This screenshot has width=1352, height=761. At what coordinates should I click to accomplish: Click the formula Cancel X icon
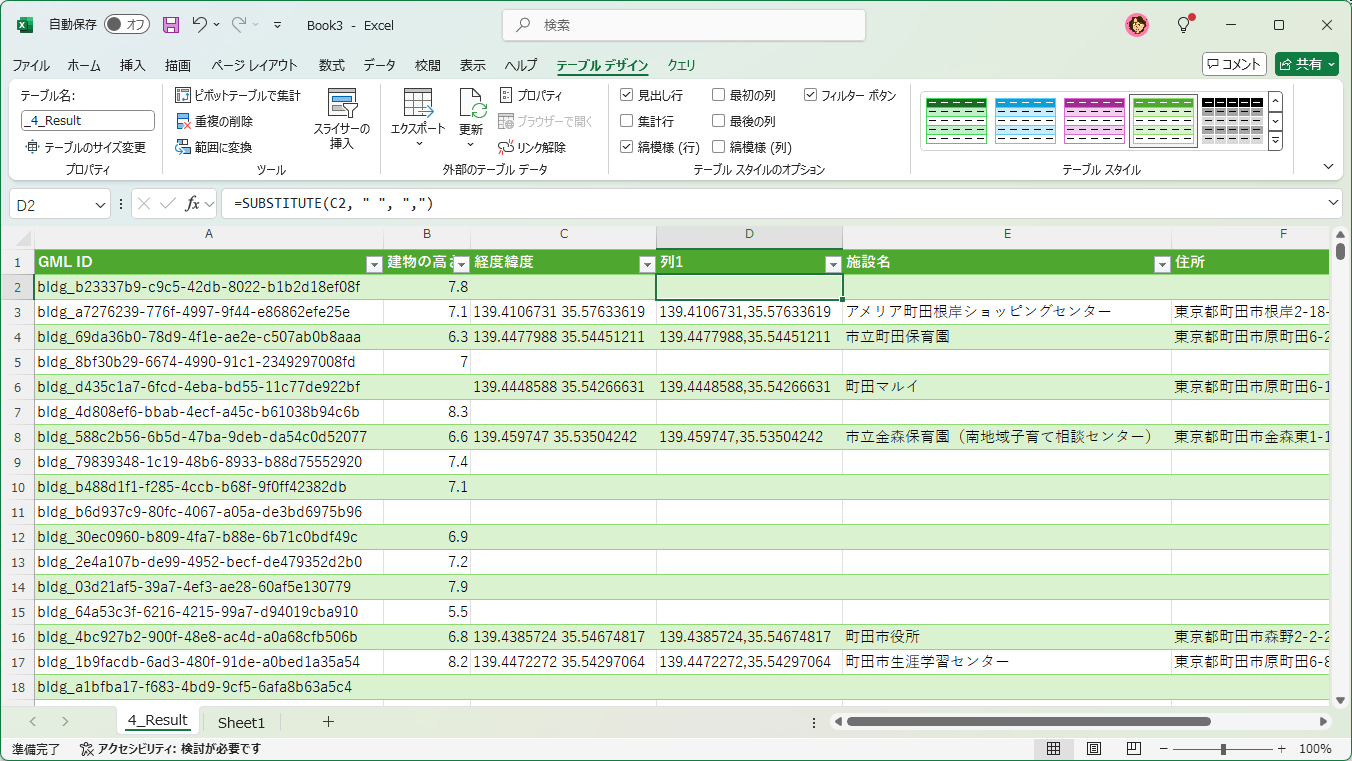pos(144,203)
